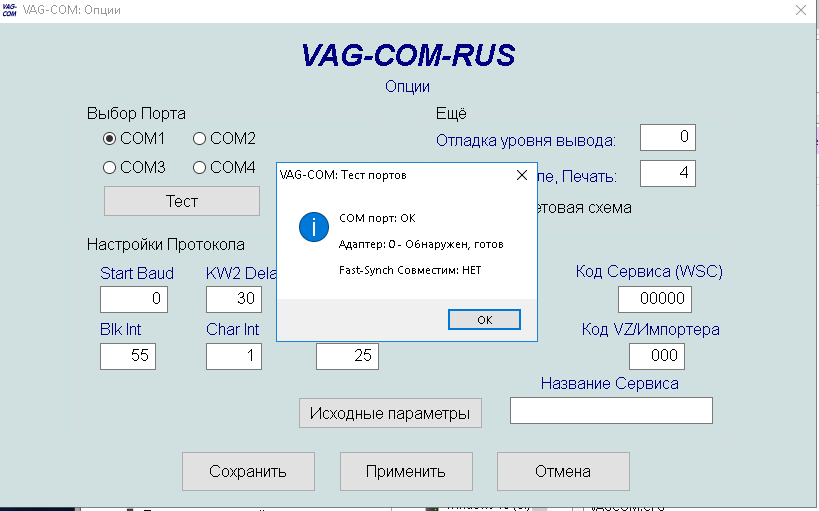
Task: Select the COM1 port radio button
Action: 110,138
